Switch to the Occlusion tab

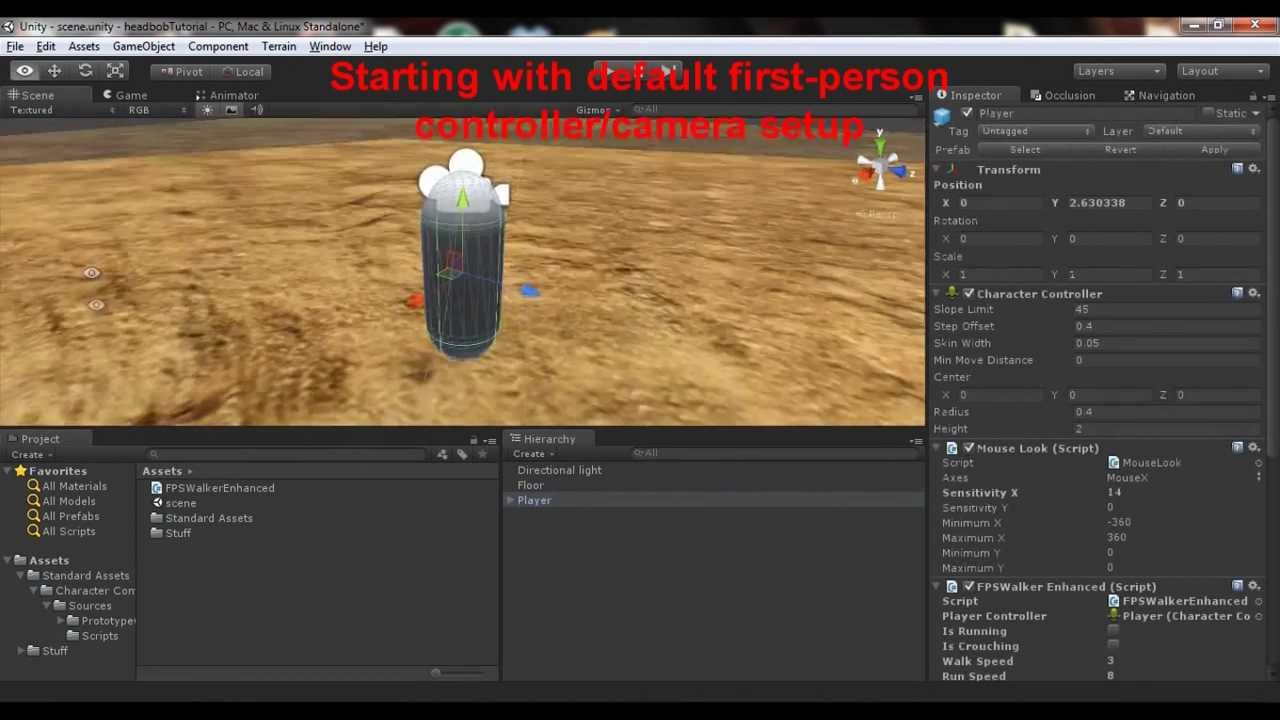click(1062, 95)
